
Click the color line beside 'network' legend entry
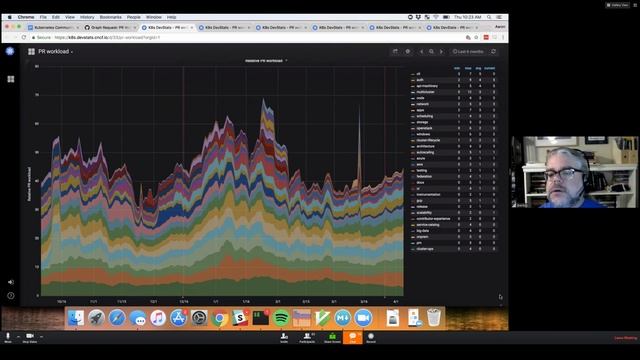413,104
